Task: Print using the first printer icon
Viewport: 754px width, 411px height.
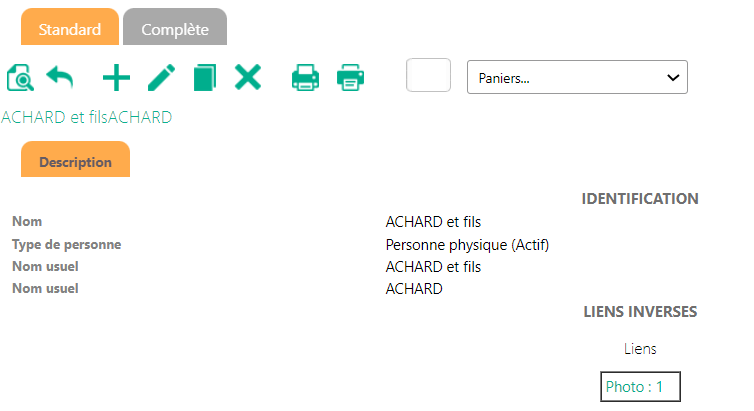Action: (305, 77)
